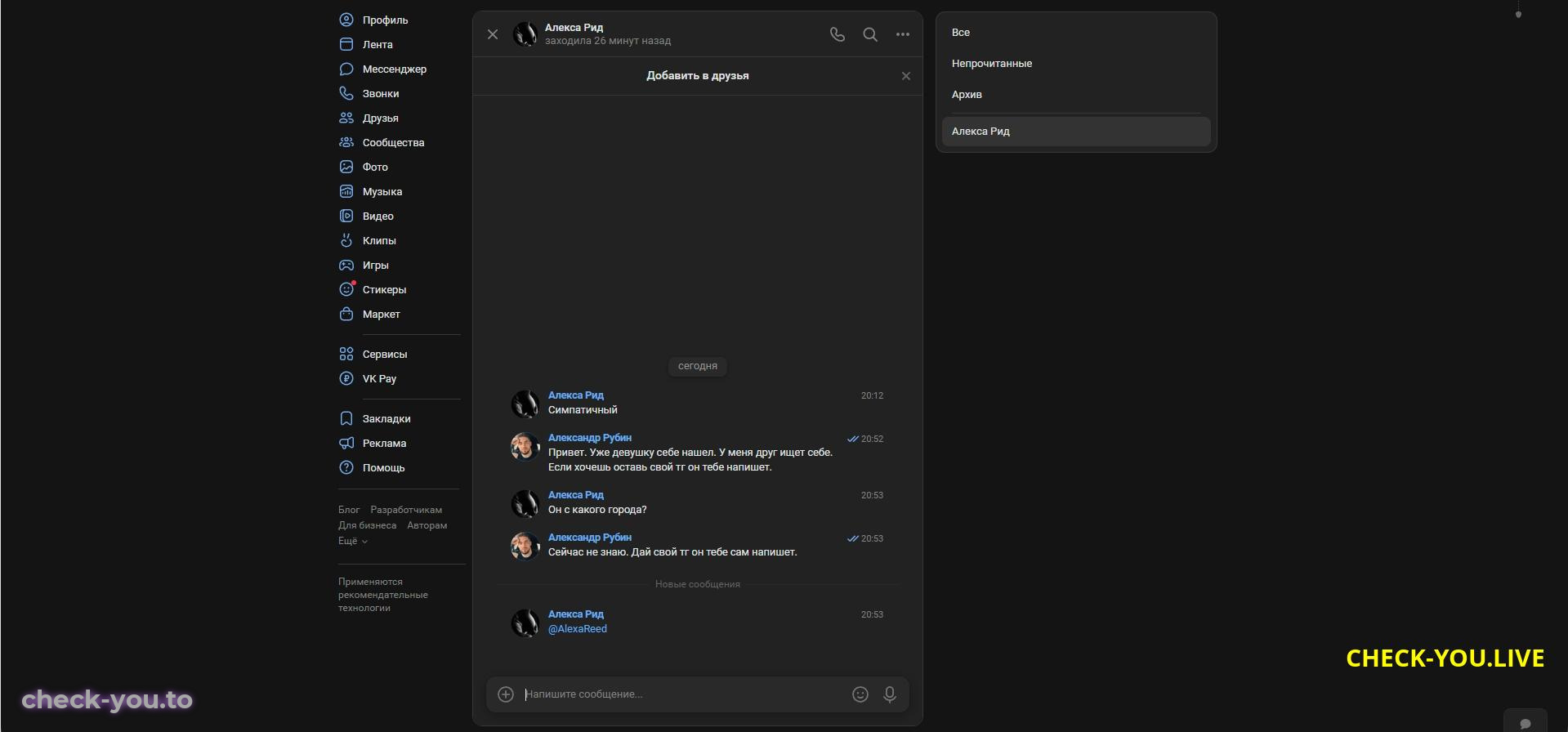Click the Добавить в друзья button
Image resolution: width=1568 pixels, height=732 pixels.
698,76
